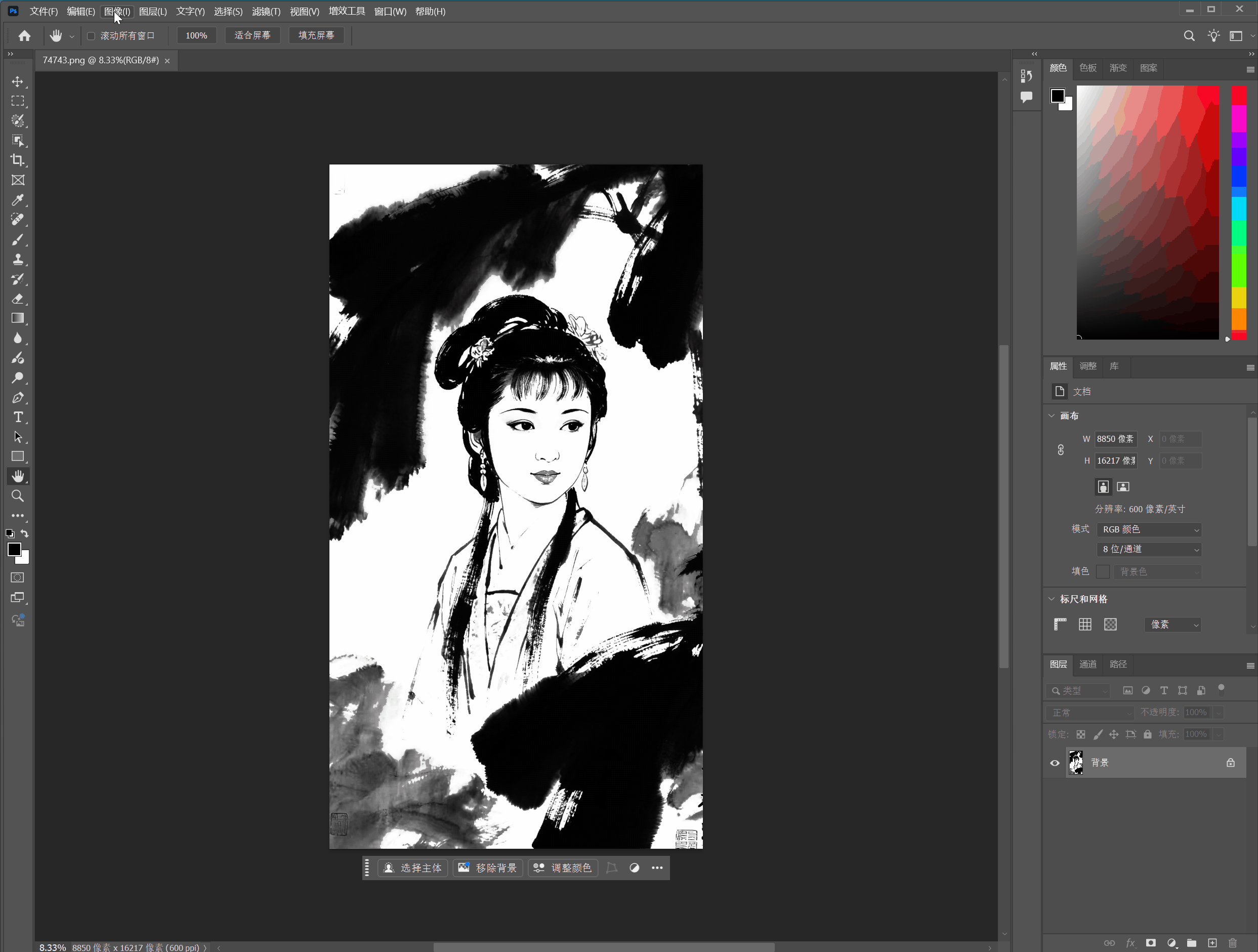Select the Zoom tool in toolbar
The image size is (1258, 952).
click(18, 496)
